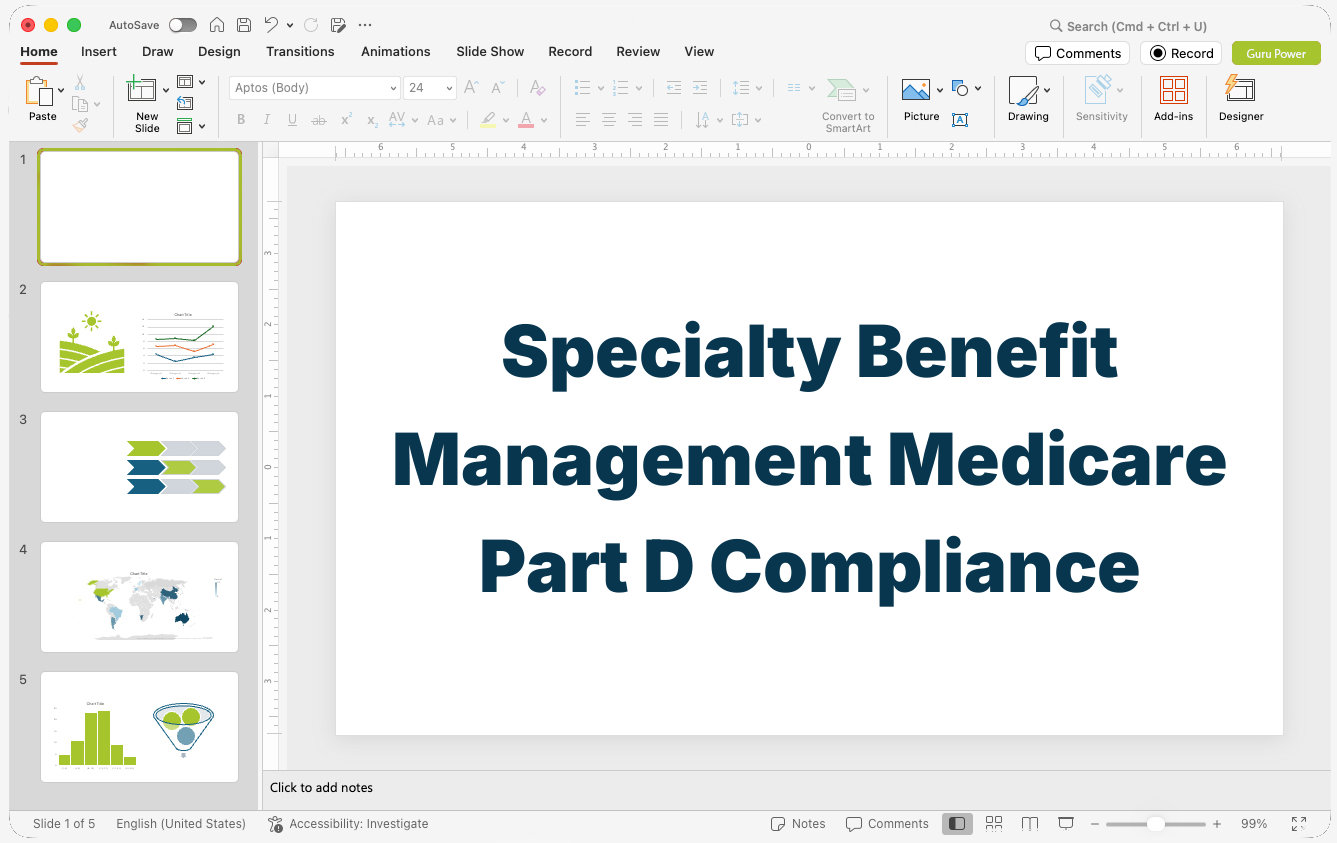Screen dimensions: 1337x843
Task: Toggle the Notes pane in status bar
Action: point(798,823)
